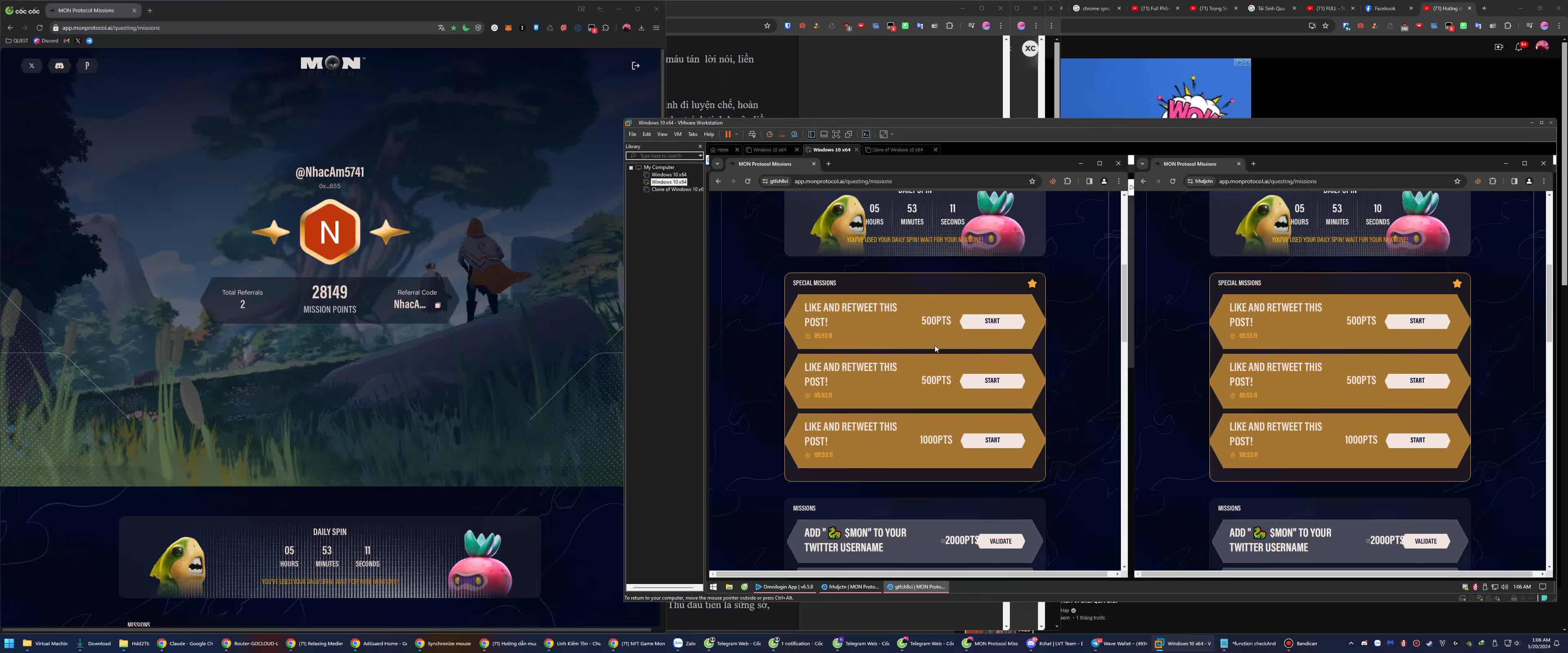Click START on the left 1000PTS mission
The width and height of the screenshot is (1568, 653).
[x=992, y=440]
